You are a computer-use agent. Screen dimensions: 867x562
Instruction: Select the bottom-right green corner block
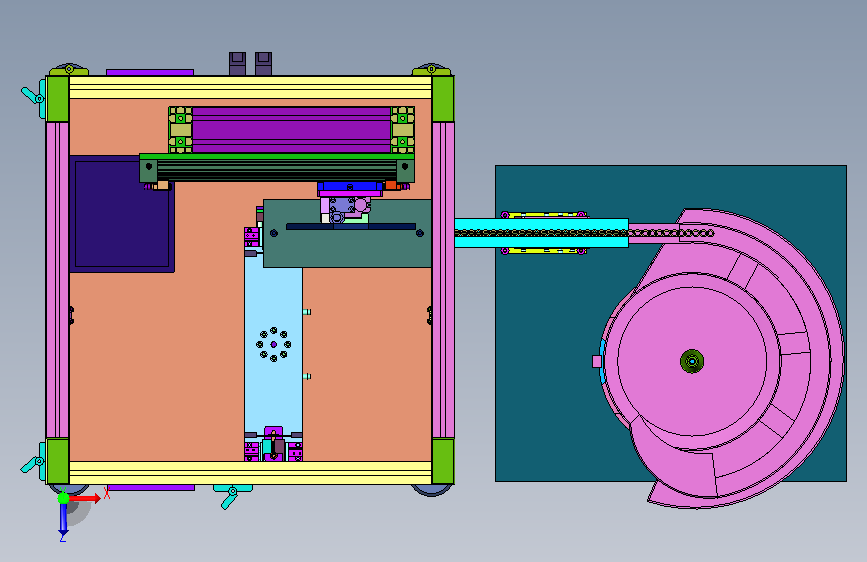tap(443, 461)
